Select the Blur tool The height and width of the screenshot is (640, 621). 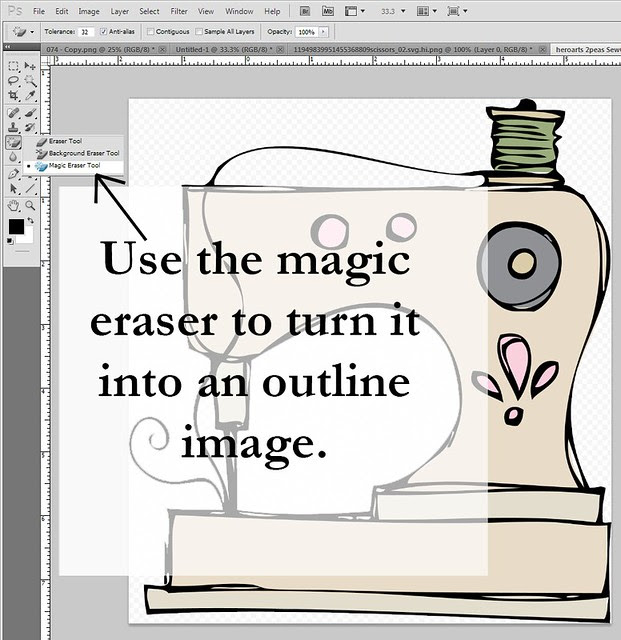coord(13,157)
